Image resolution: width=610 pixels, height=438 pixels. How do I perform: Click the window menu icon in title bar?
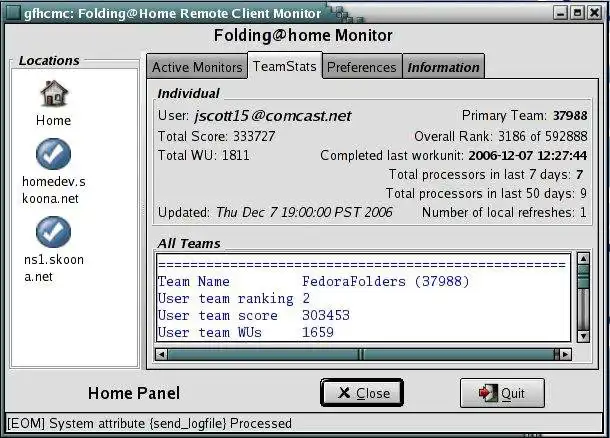point(13,13)
